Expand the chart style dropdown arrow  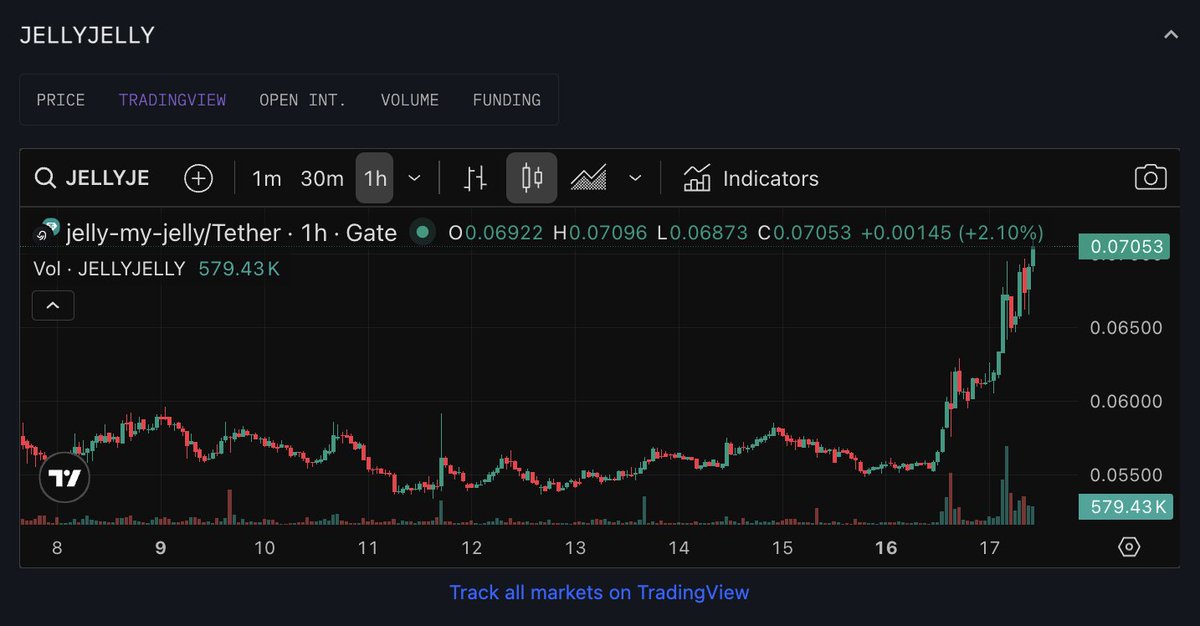(x=635, y=179)
